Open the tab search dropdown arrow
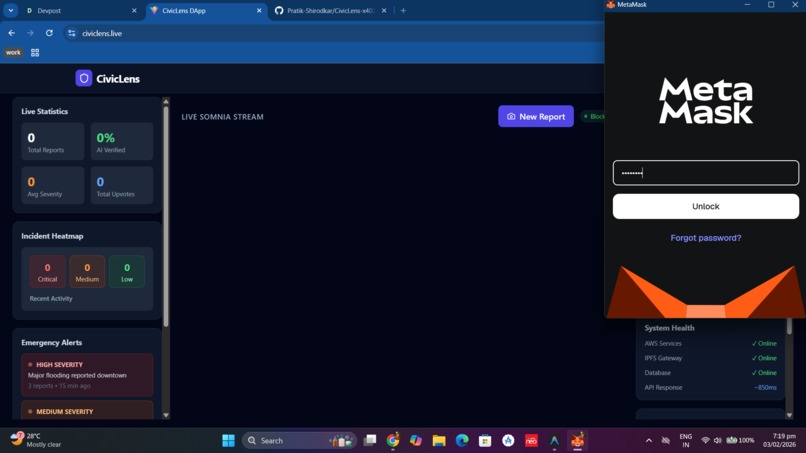The height and width of the screenshot is (453, 806). pos(11,10)
